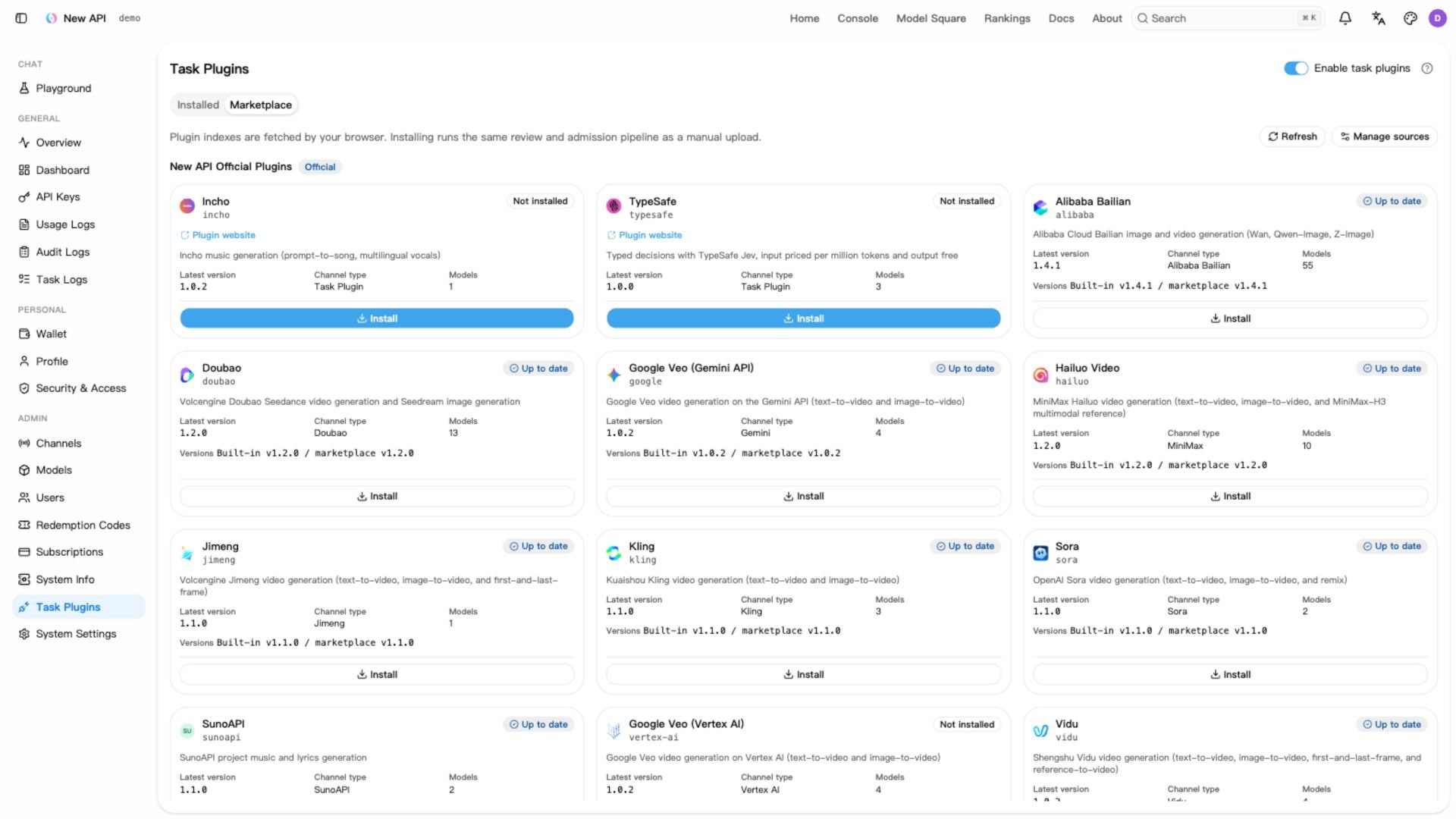Install the TypeSafe plugin
The height and width of the screenshot is (819, 1456).
(x=803, y=318)
